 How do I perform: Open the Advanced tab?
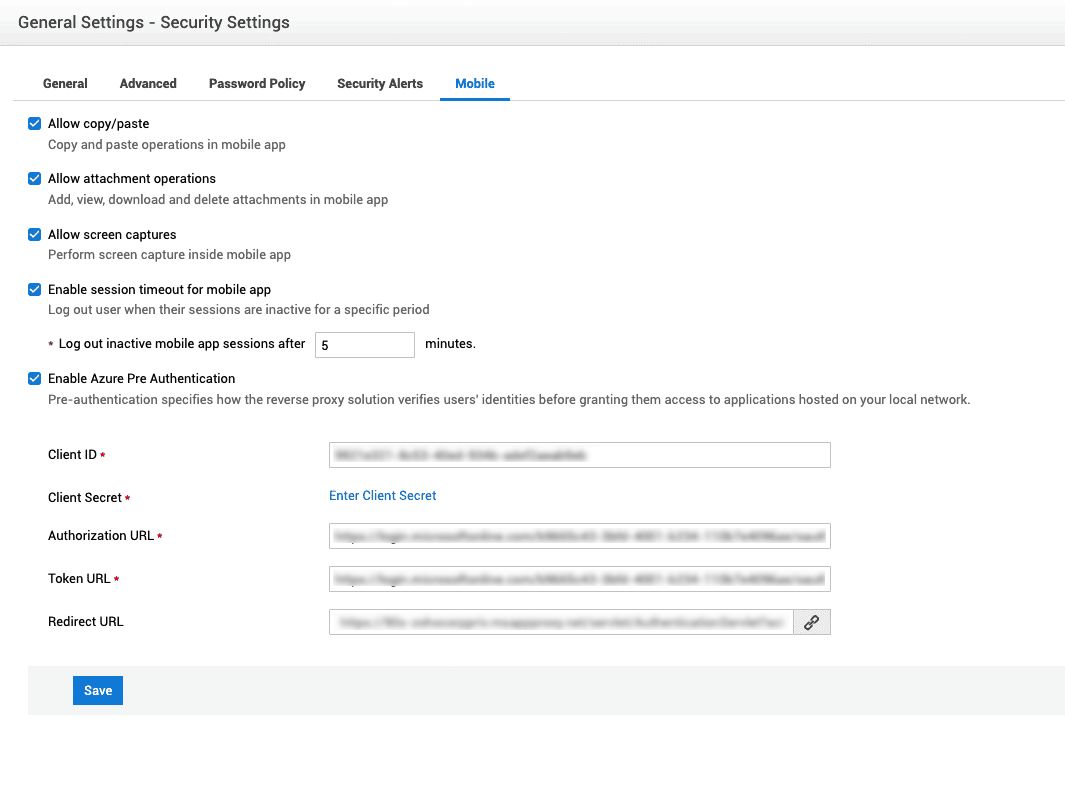click(x=148, y=84)
